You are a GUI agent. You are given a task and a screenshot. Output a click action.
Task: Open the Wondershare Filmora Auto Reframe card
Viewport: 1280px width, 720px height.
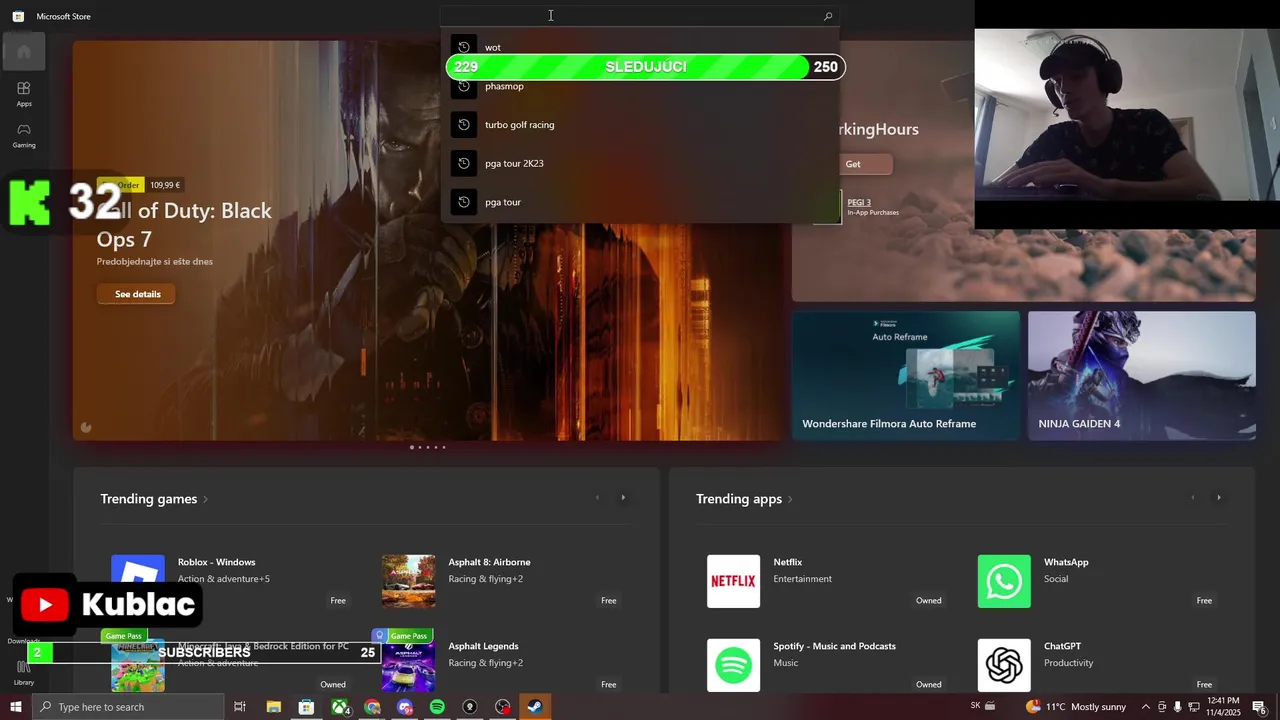(x=906, y=375)
